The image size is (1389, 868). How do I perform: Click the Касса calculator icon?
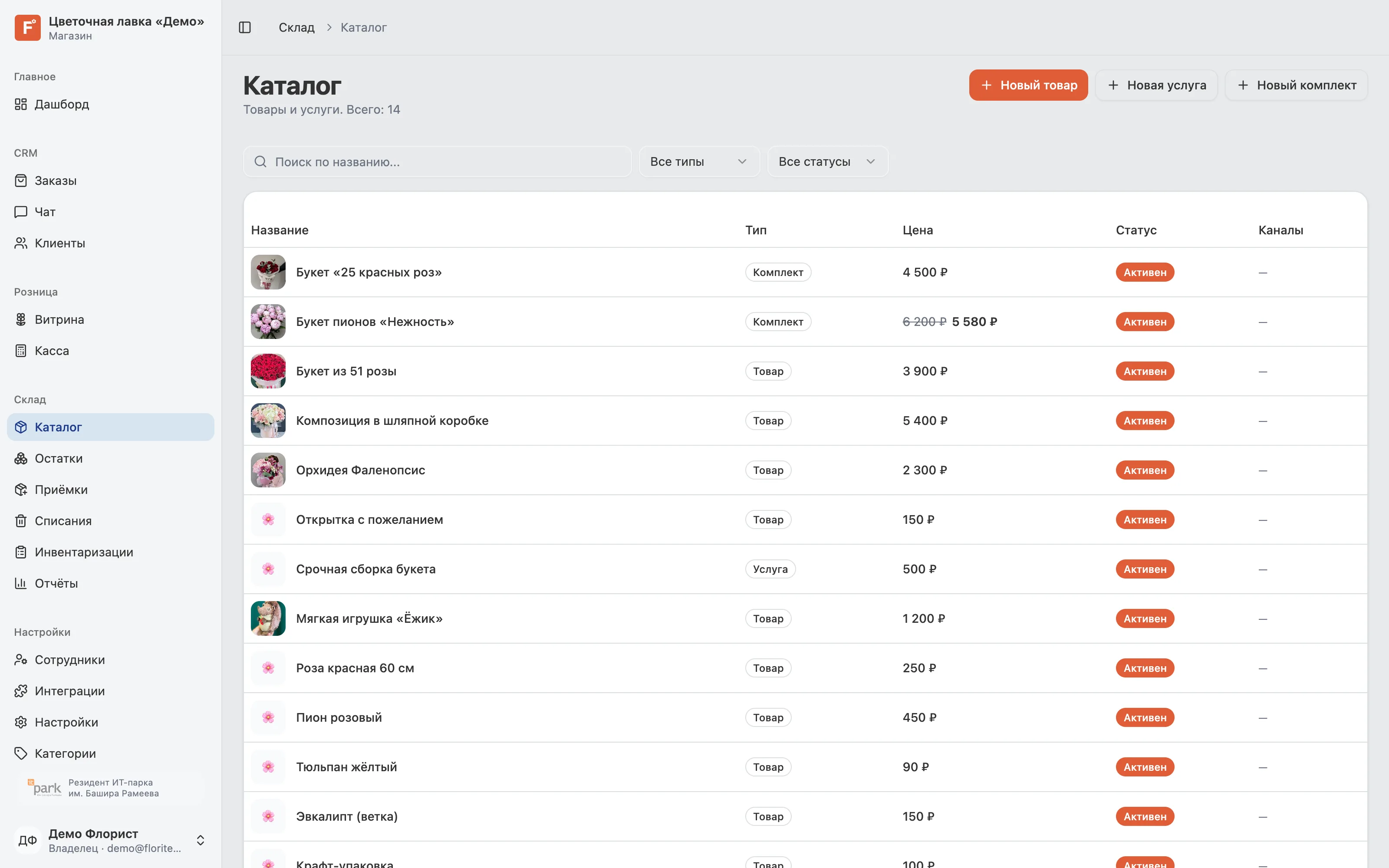pyautogui.click(x=21, y=350)
